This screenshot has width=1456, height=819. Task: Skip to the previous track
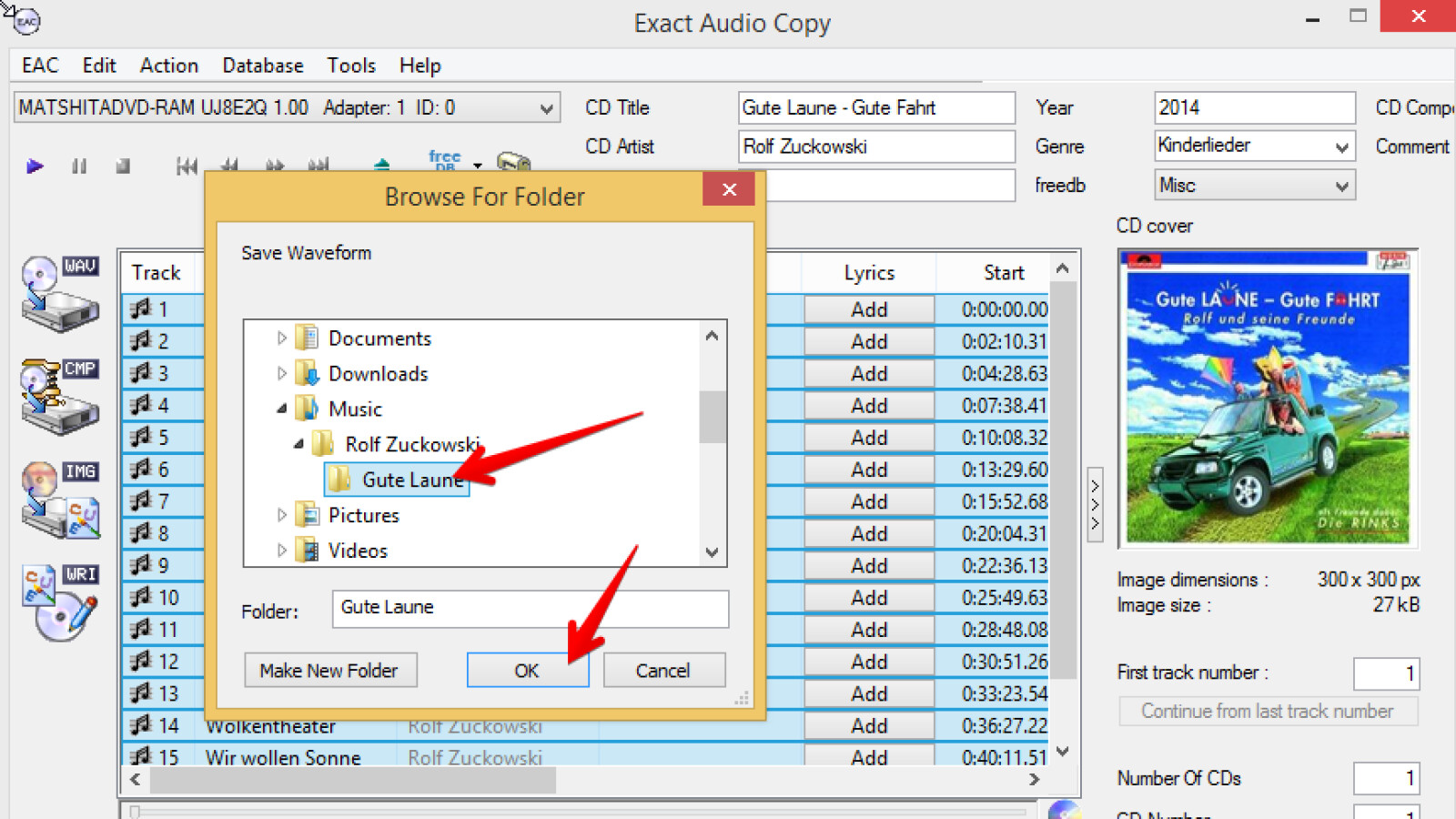[x=187, y=166]
